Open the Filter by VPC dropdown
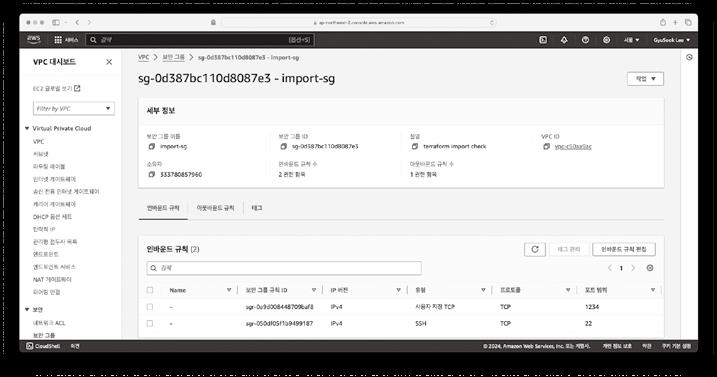This screenshot has height=377, width=717. pos(74,108)
